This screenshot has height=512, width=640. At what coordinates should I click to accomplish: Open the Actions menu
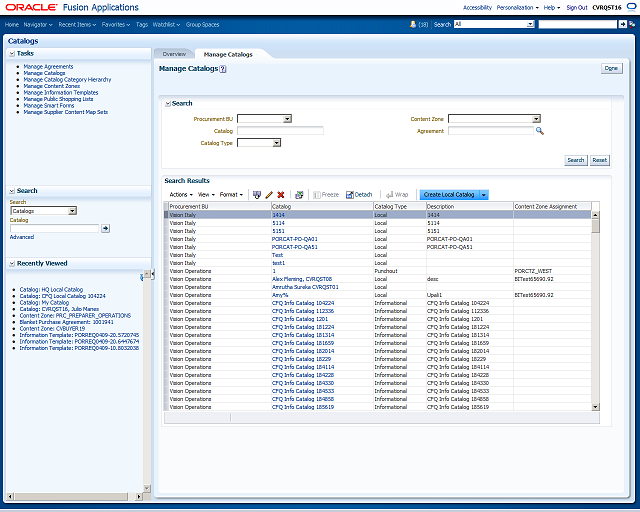pos(181,195)
